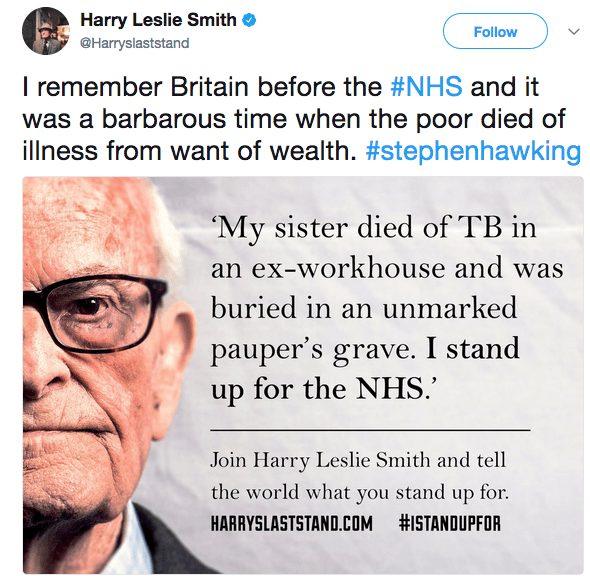Open the #NHS hashtag
The image size is (590, 576).
[426, 87]
